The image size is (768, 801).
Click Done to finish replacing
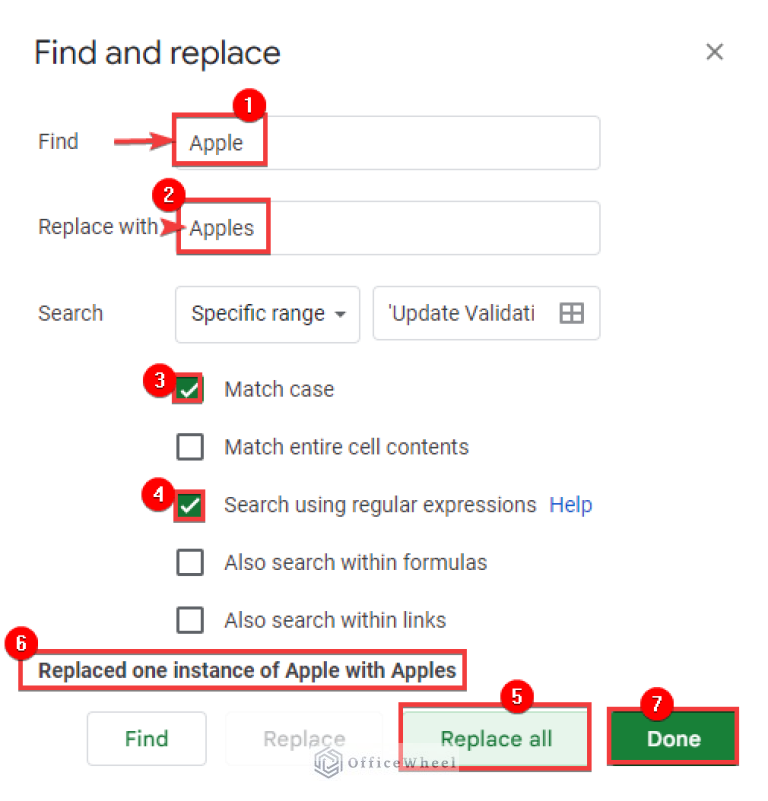click(x=672, y=737)
